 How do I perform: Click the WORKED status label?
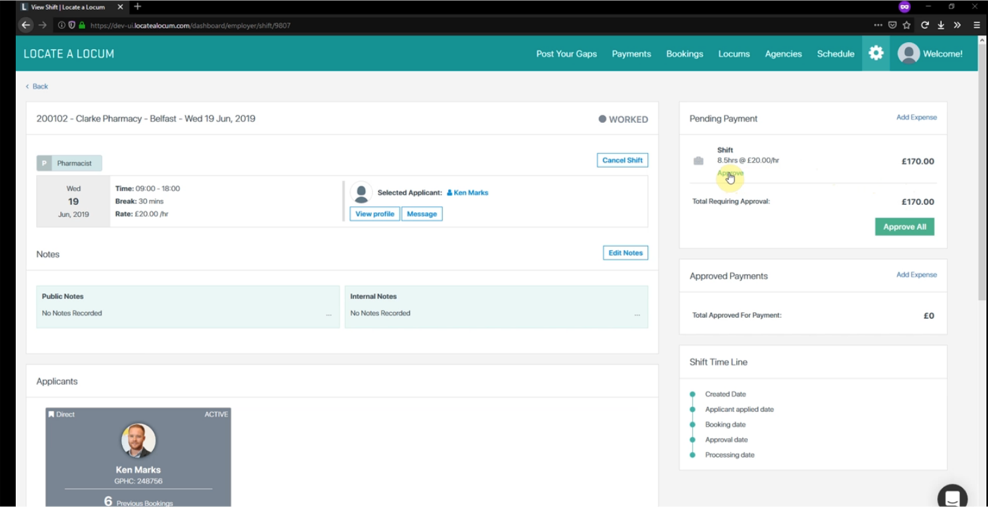pos(623,120)
